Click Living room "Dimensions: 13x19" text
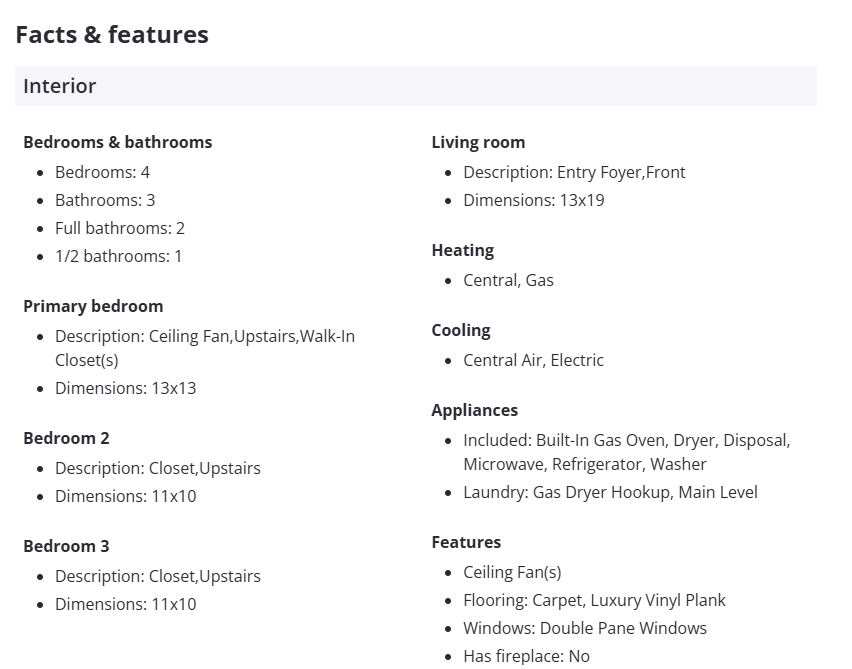This screenshot has height=669, width=852. [x=533, y=200]
